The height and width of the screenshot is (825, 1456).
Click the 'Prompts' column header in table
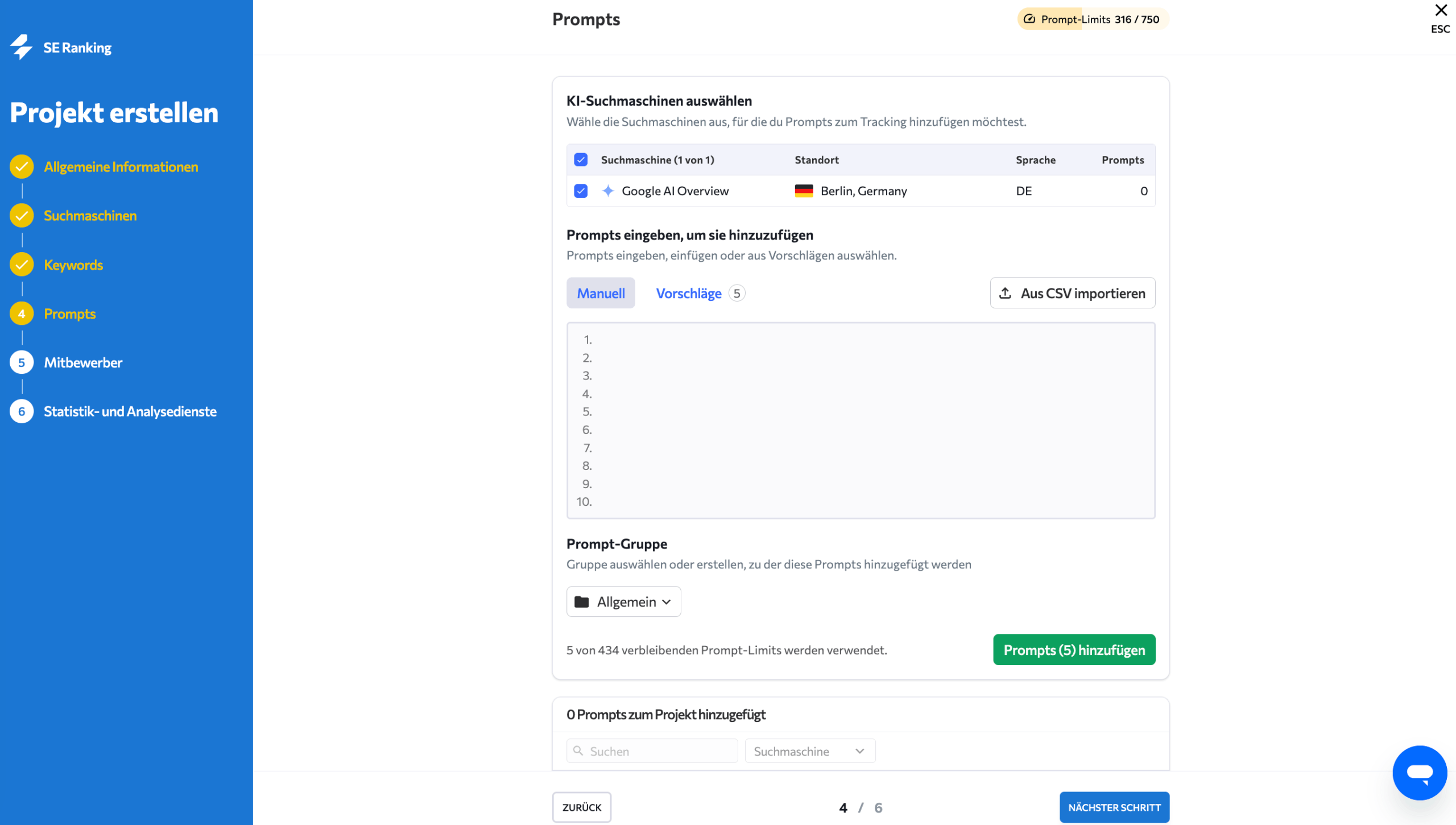tap(1123, 160)
